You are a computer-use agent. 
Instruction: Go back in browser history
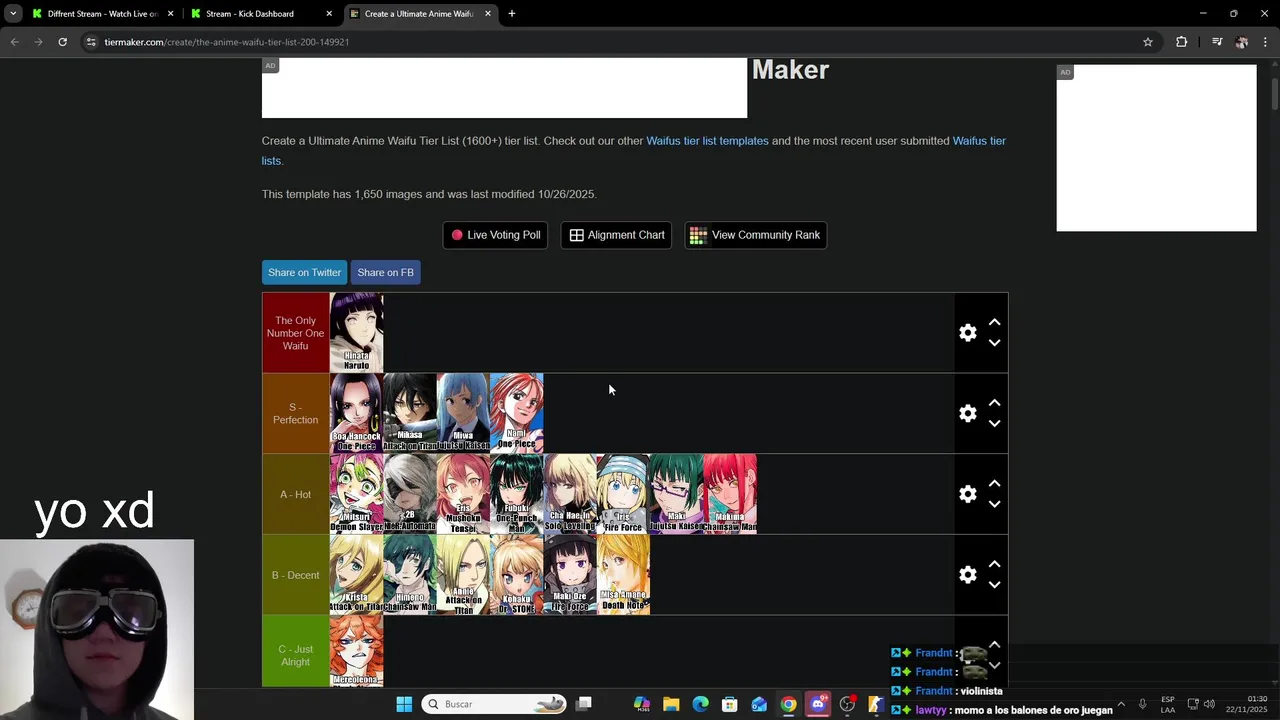tap(14, 42)
